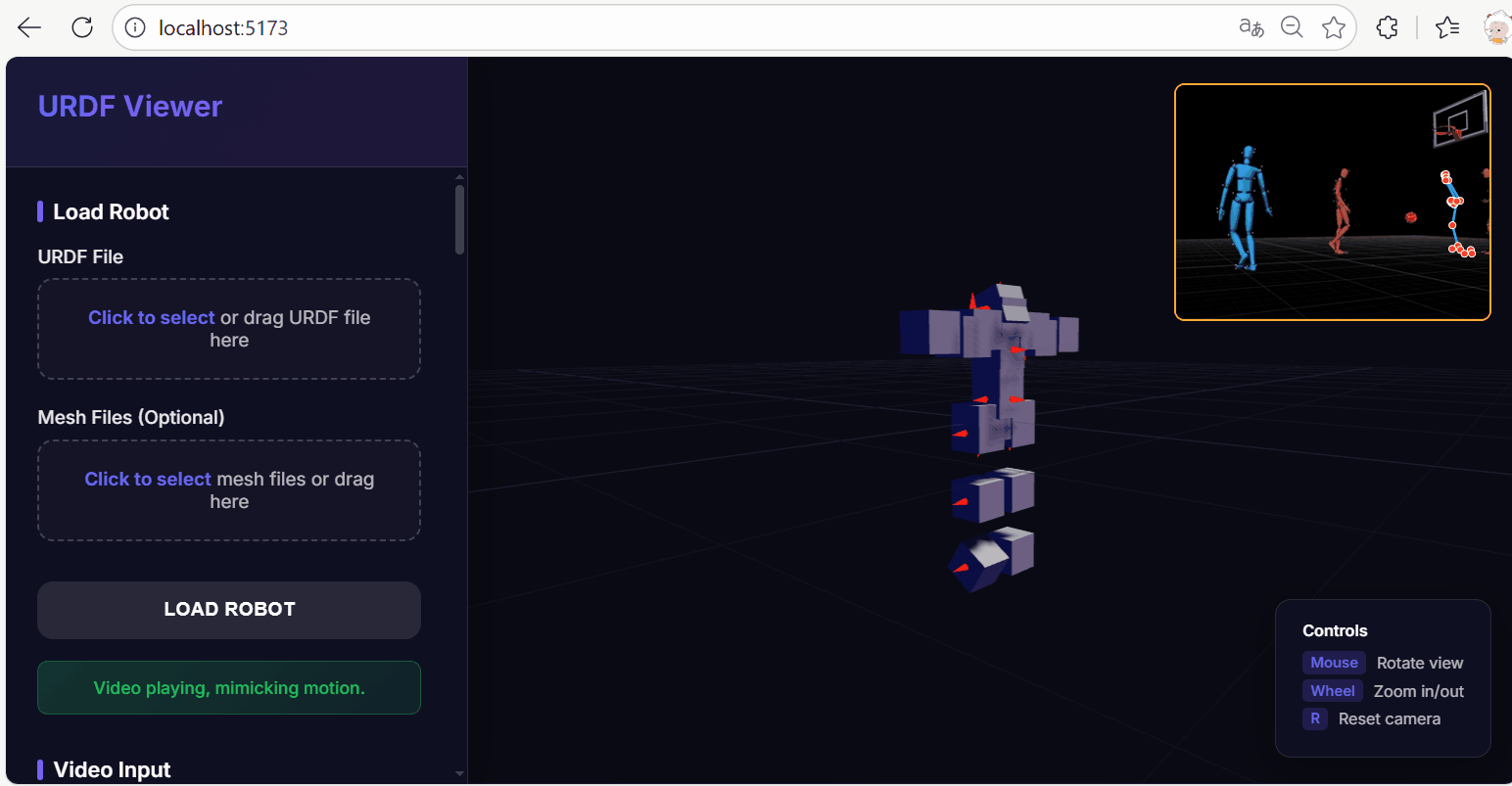Click the Zoom in/out text
Screen dimensions: 1512x786
pyautogui.click(x=1419, y=691)
